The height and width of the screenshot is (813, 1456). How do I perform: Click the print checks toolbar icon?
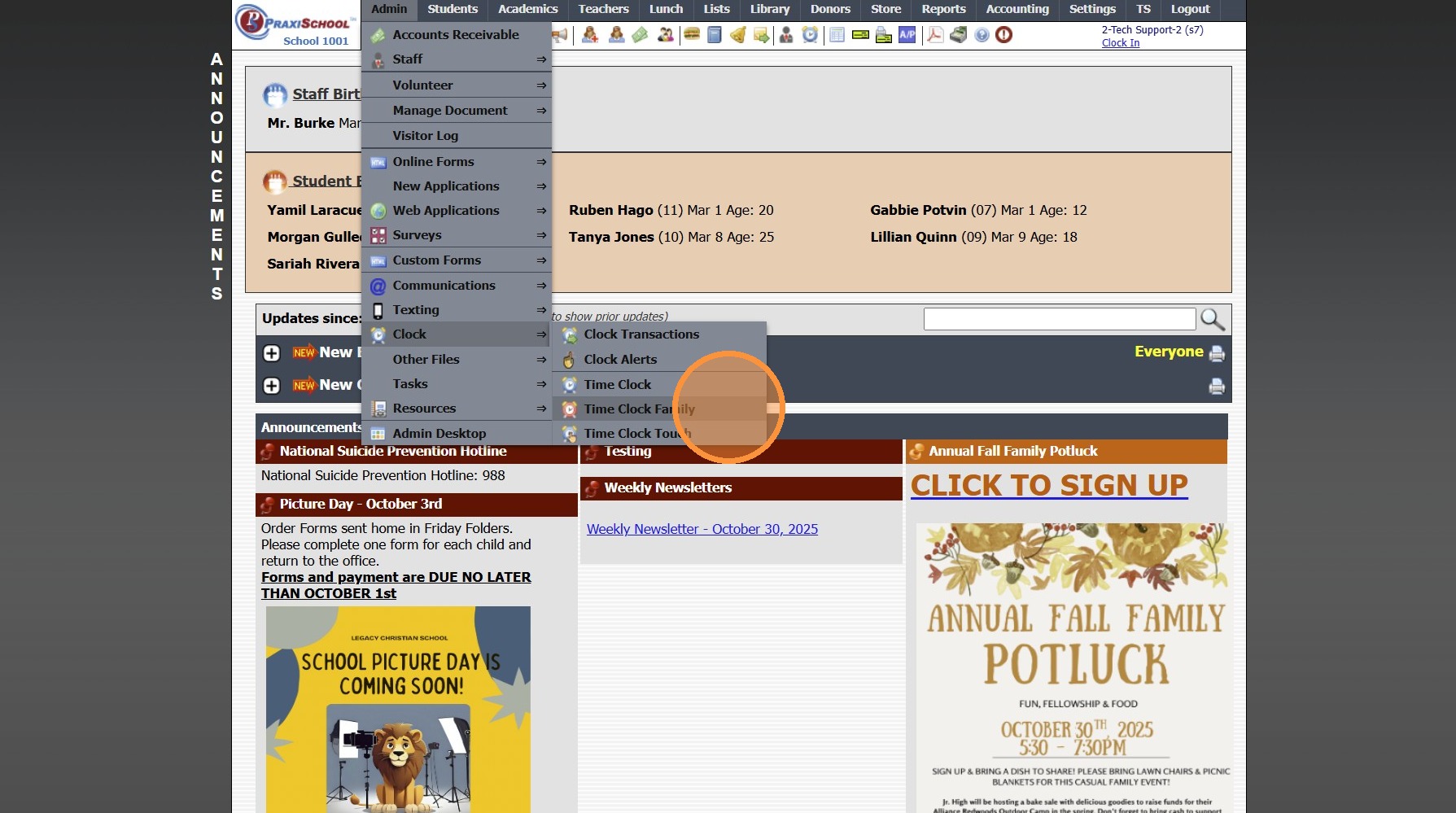point(884,35)
